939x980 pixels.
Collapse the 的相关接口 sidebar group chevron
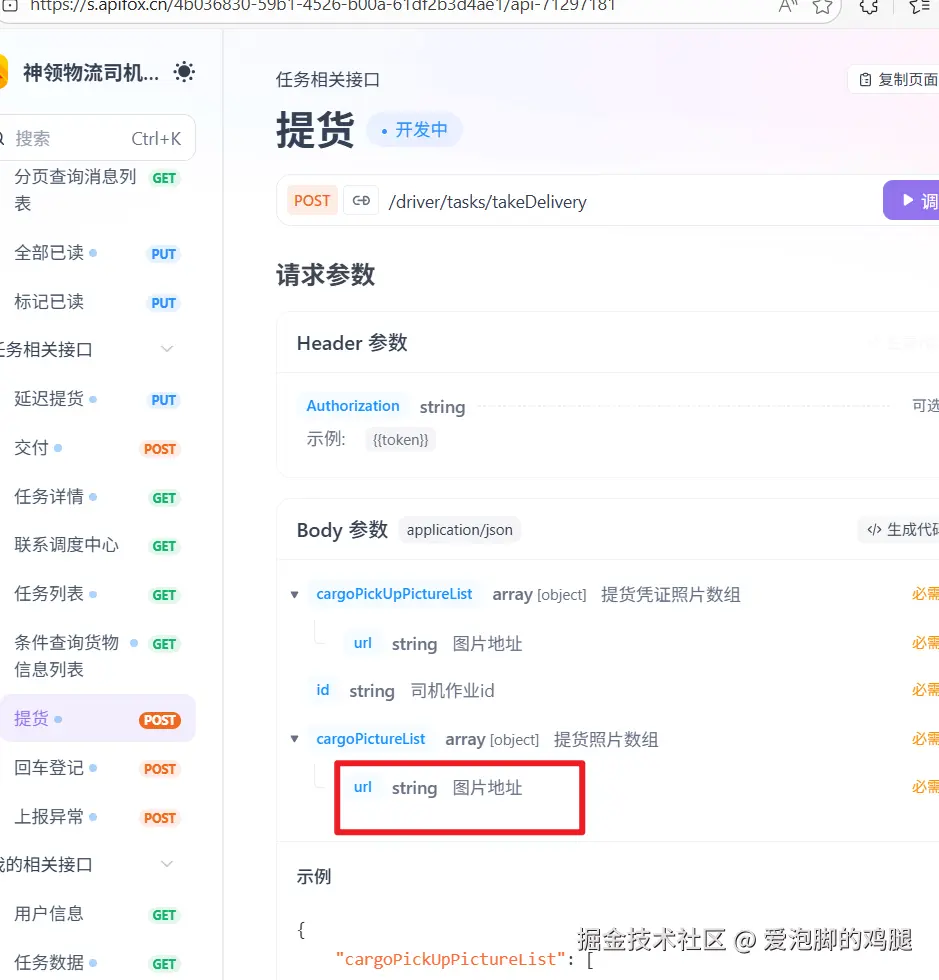point(167,864)
